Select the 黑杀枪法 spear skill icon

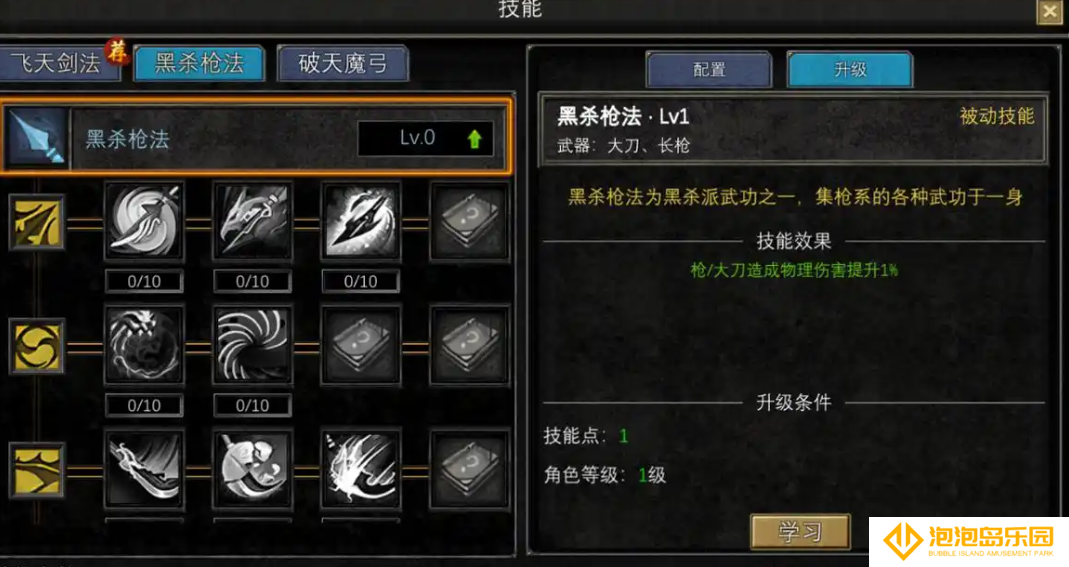36,138
